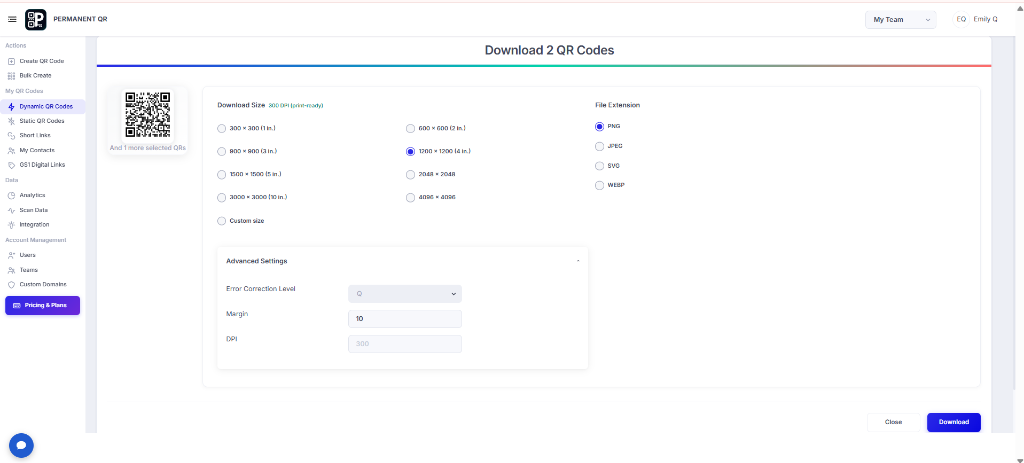
Task: Choose PNG file extension
Action: click(x=600, y=126)
